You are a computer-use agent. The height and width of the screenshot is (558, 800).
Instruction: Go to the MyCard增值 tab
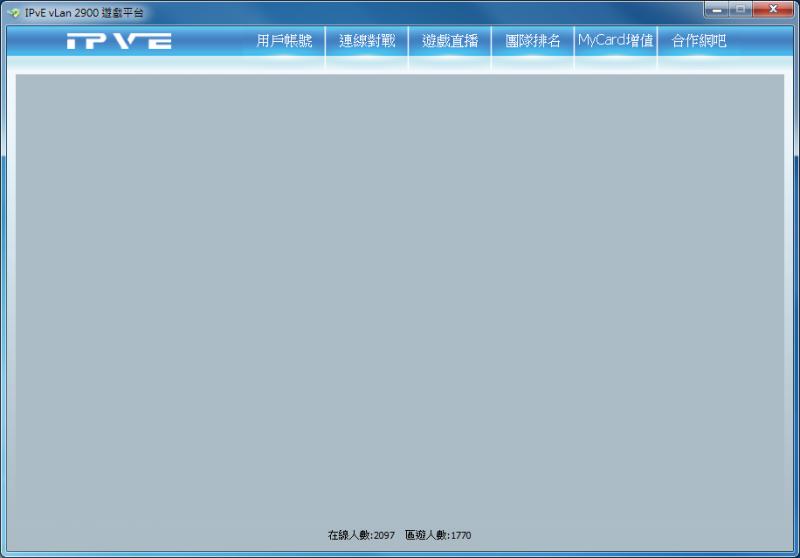tap(615, 41)
